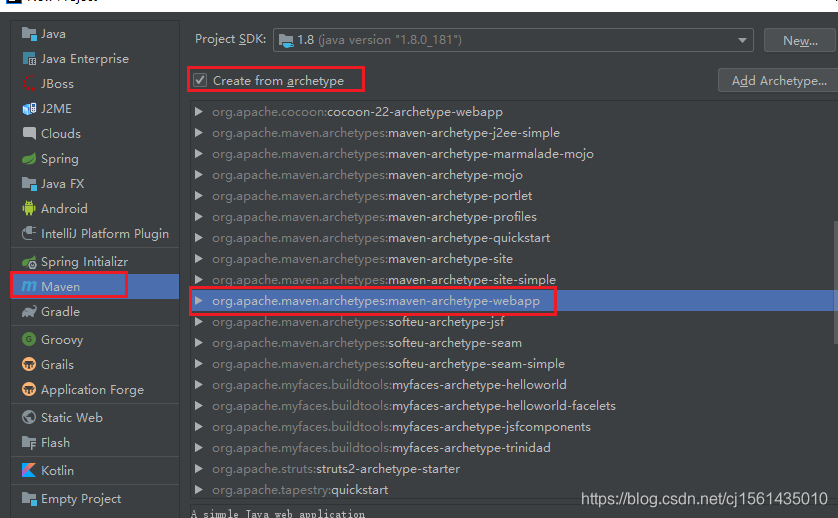Click the Project SDK combo box field
This screenshot has height=518, width=838.
pos(513,40)
